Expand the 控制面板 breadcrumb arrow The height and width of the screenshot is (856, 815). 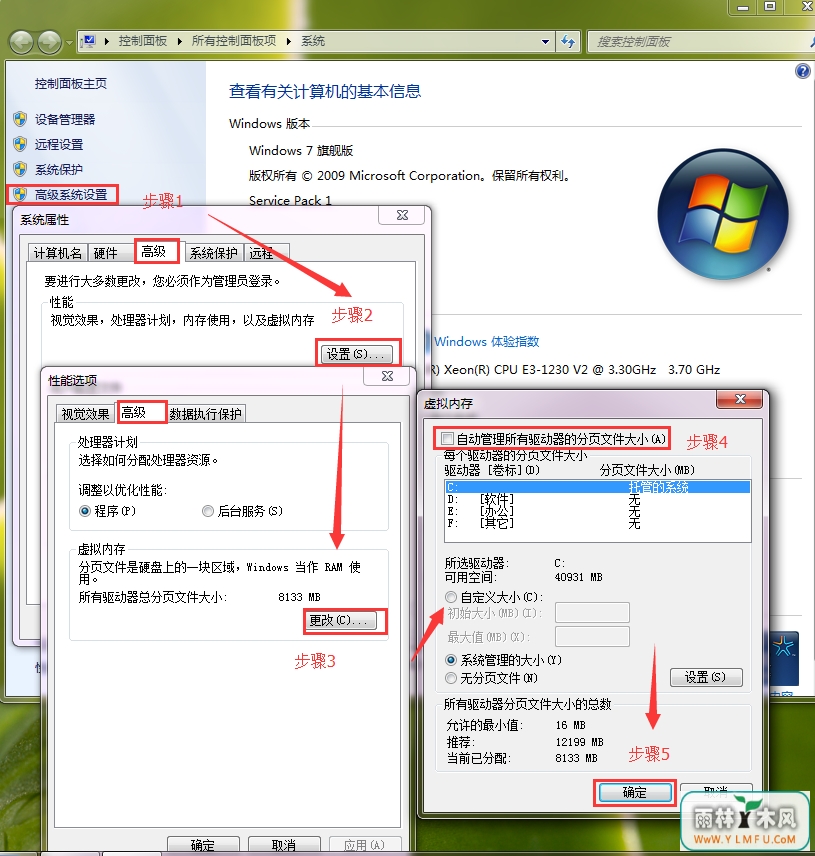click(179, 41)
